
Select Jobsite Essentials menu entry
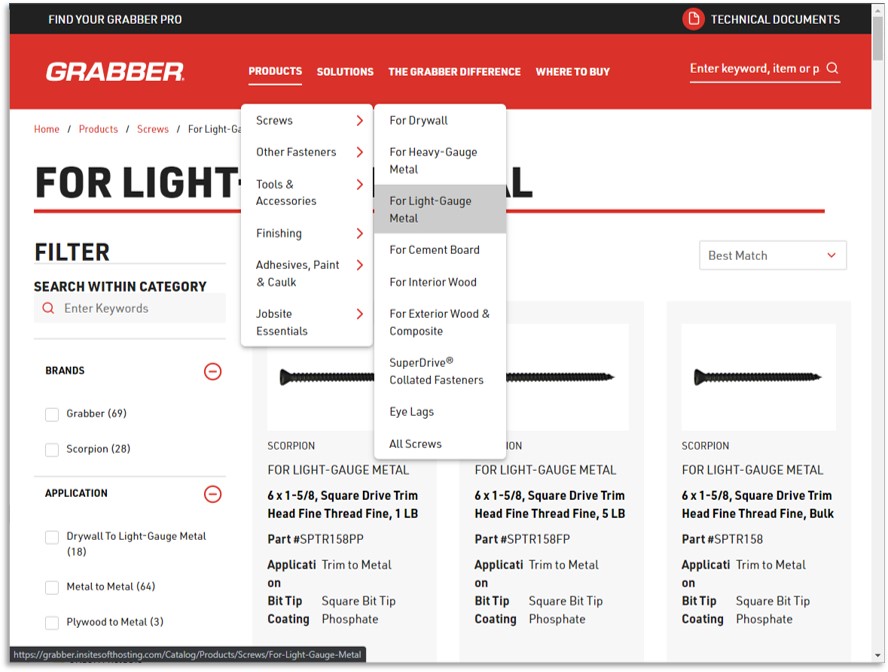[x=306, y=322]
